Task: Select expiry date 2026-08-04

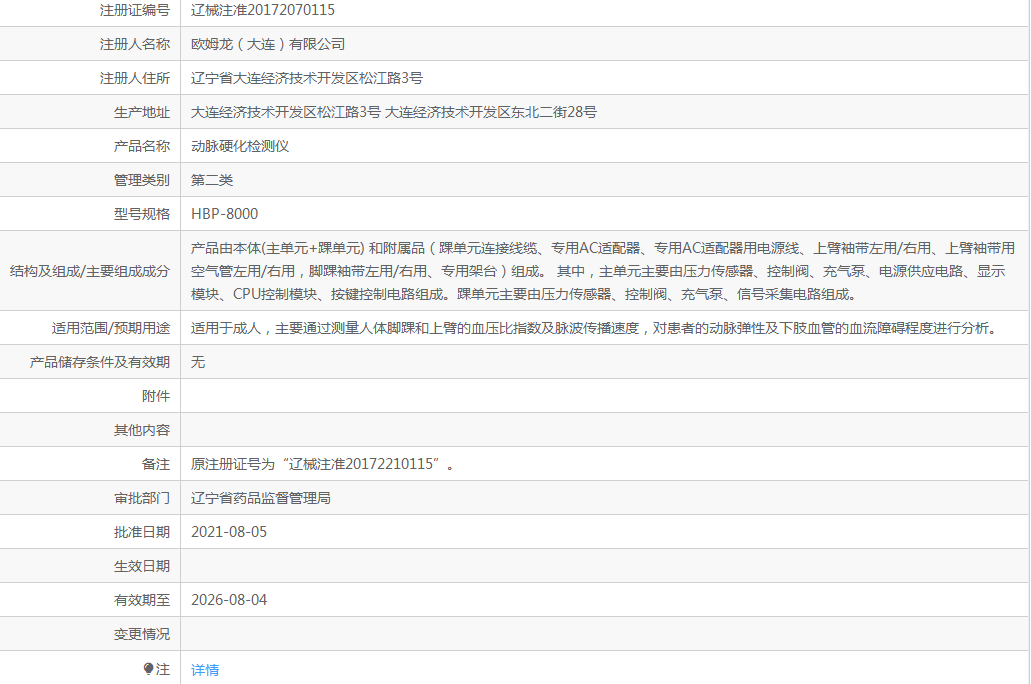Action: coord(227,599)
